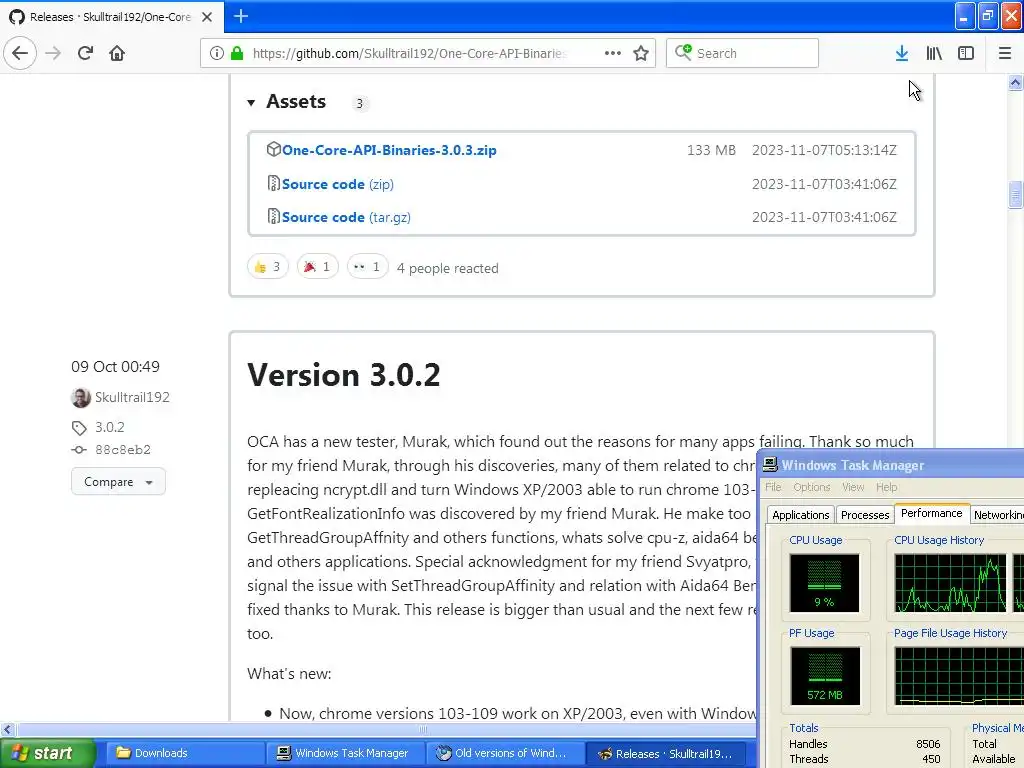Toggle the thumbs up reaction
Viewport: 1024px width, 768px height.
tap(268, 266)
